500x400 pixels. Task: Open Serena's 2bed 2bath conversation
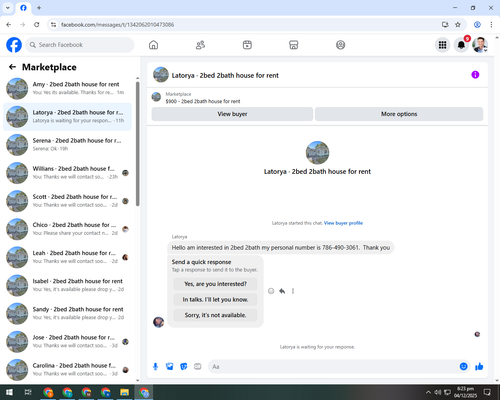(67, 145)
